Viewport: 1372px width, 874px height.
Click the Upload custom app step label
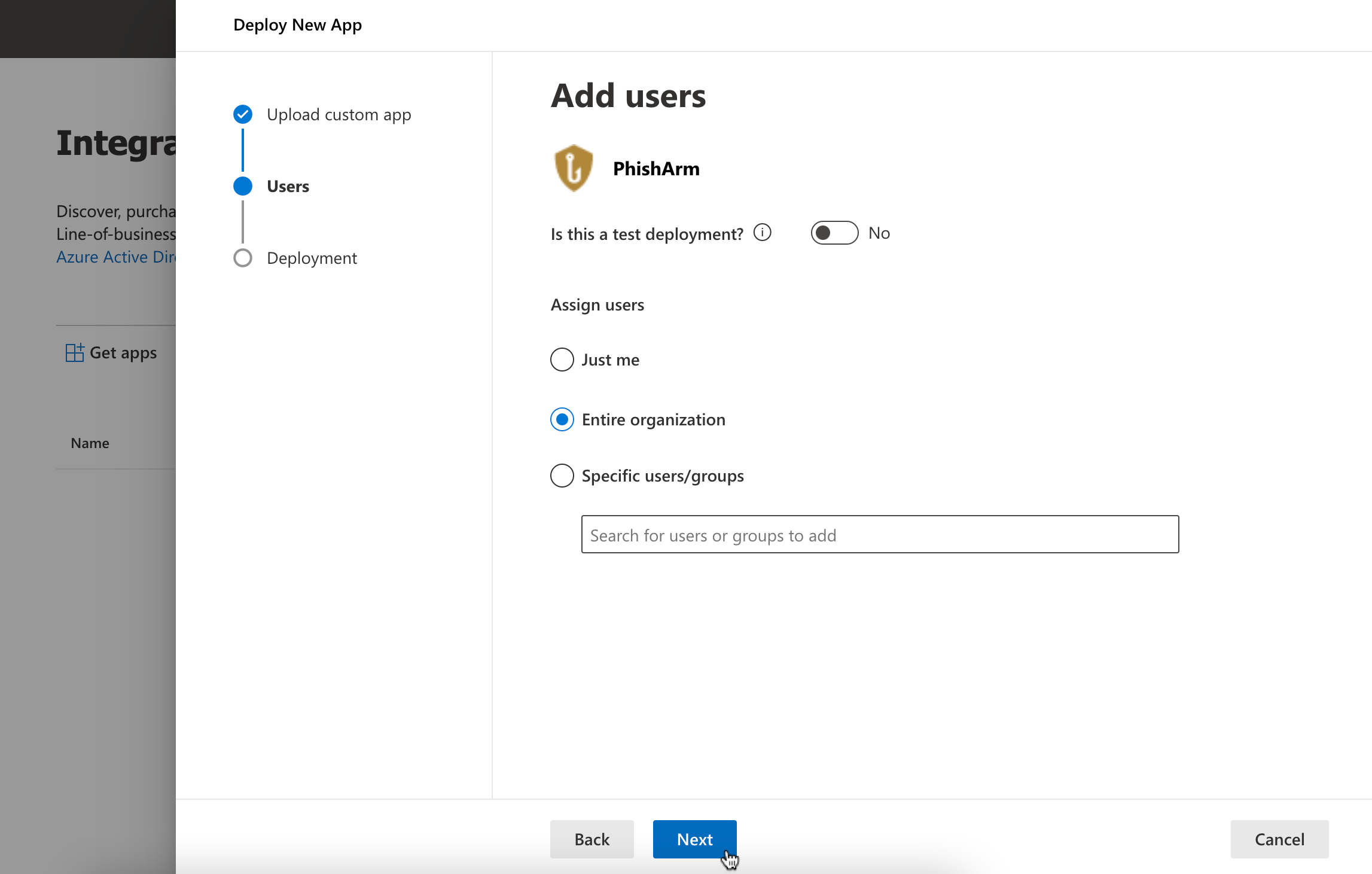tap(339, 114)
